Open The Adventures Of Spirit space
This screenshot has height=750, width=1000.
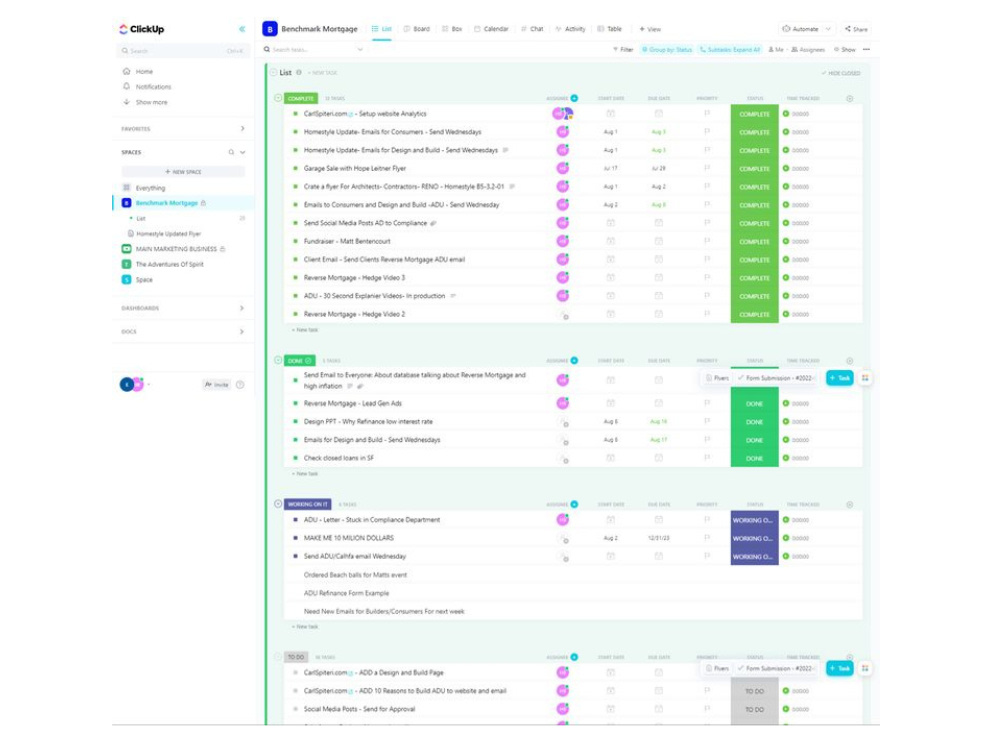click(x=169, y=264)
